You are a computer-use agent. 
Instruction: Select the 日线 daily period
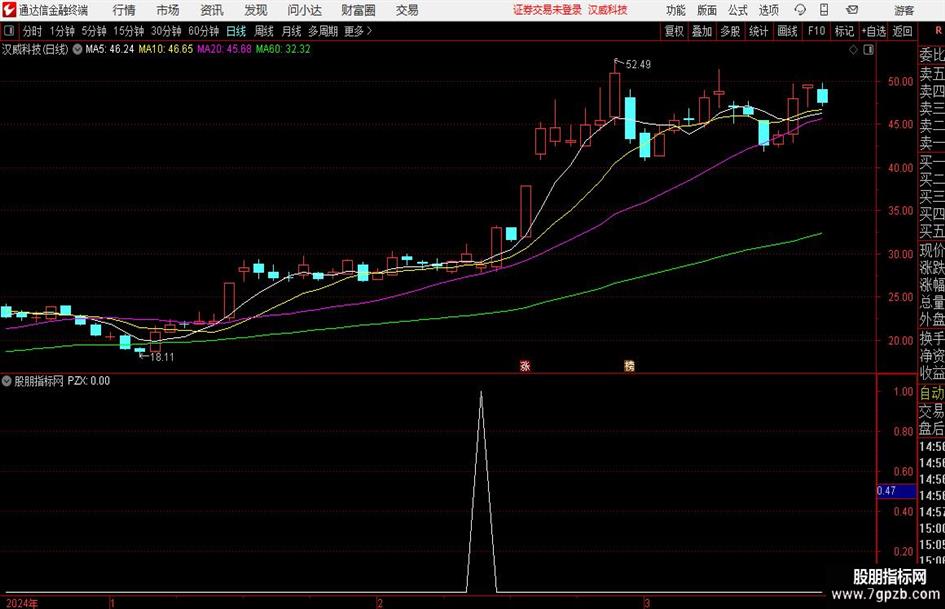(x=236, y=31)
